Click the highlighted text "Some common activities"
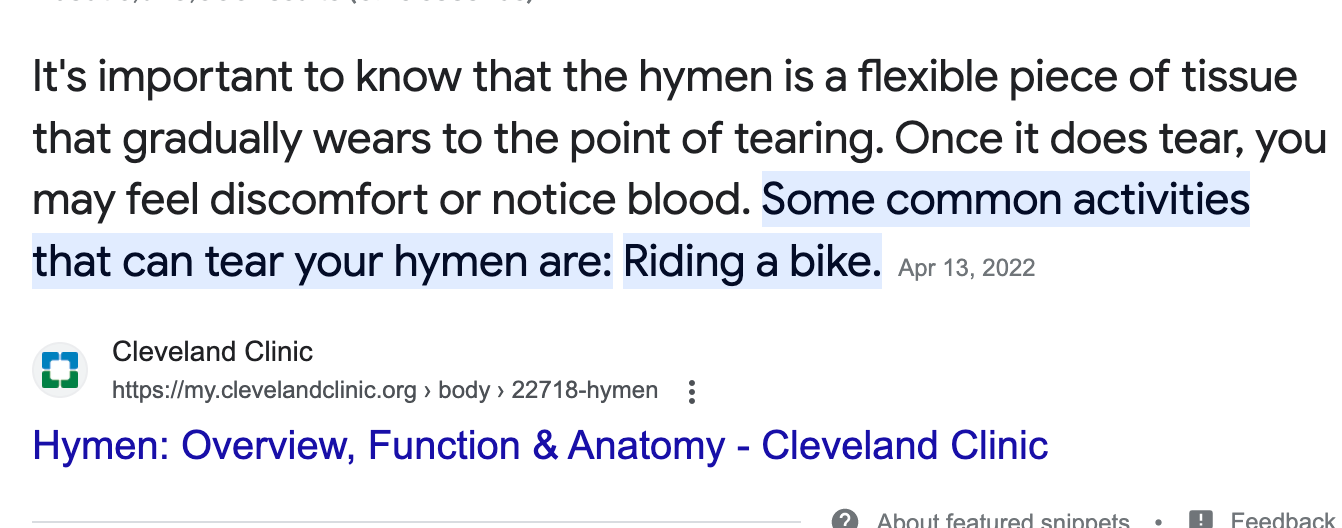This screenshot has height=528, width=1342. coord(1006,200)
